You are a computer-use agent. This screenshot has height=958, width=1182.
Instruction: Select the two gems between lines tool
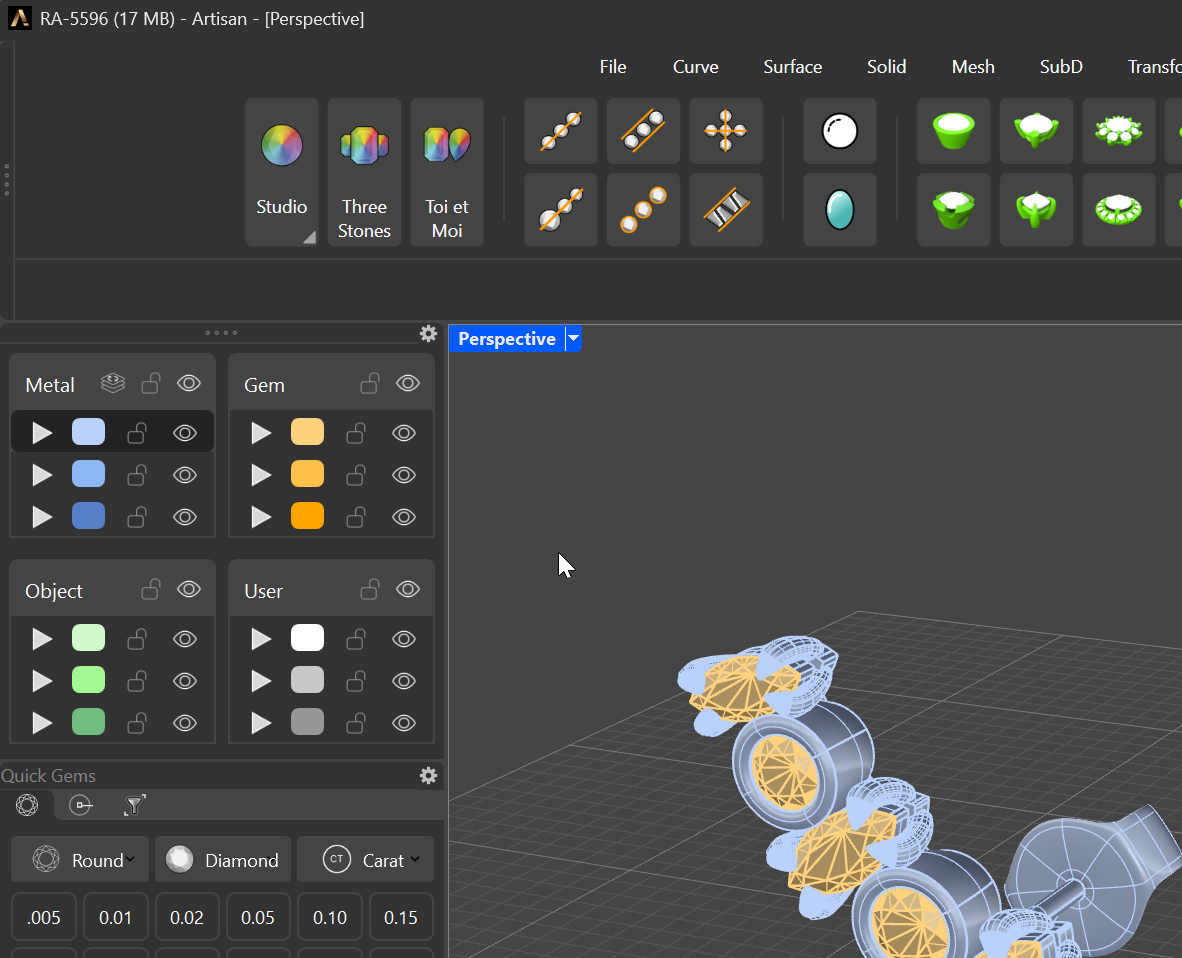tap(643, 131)
